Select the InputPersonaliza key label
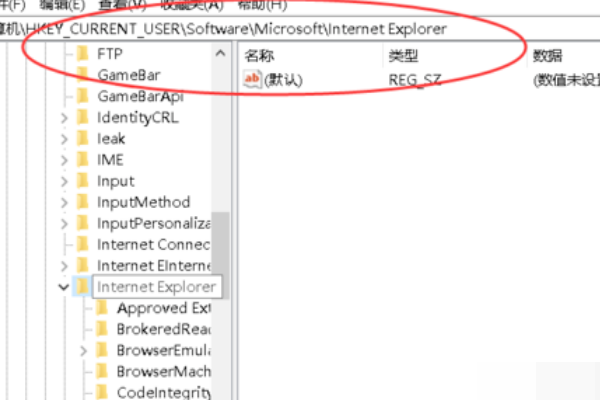This screenshot has width=600, height=400. click(x=154, y=224)
